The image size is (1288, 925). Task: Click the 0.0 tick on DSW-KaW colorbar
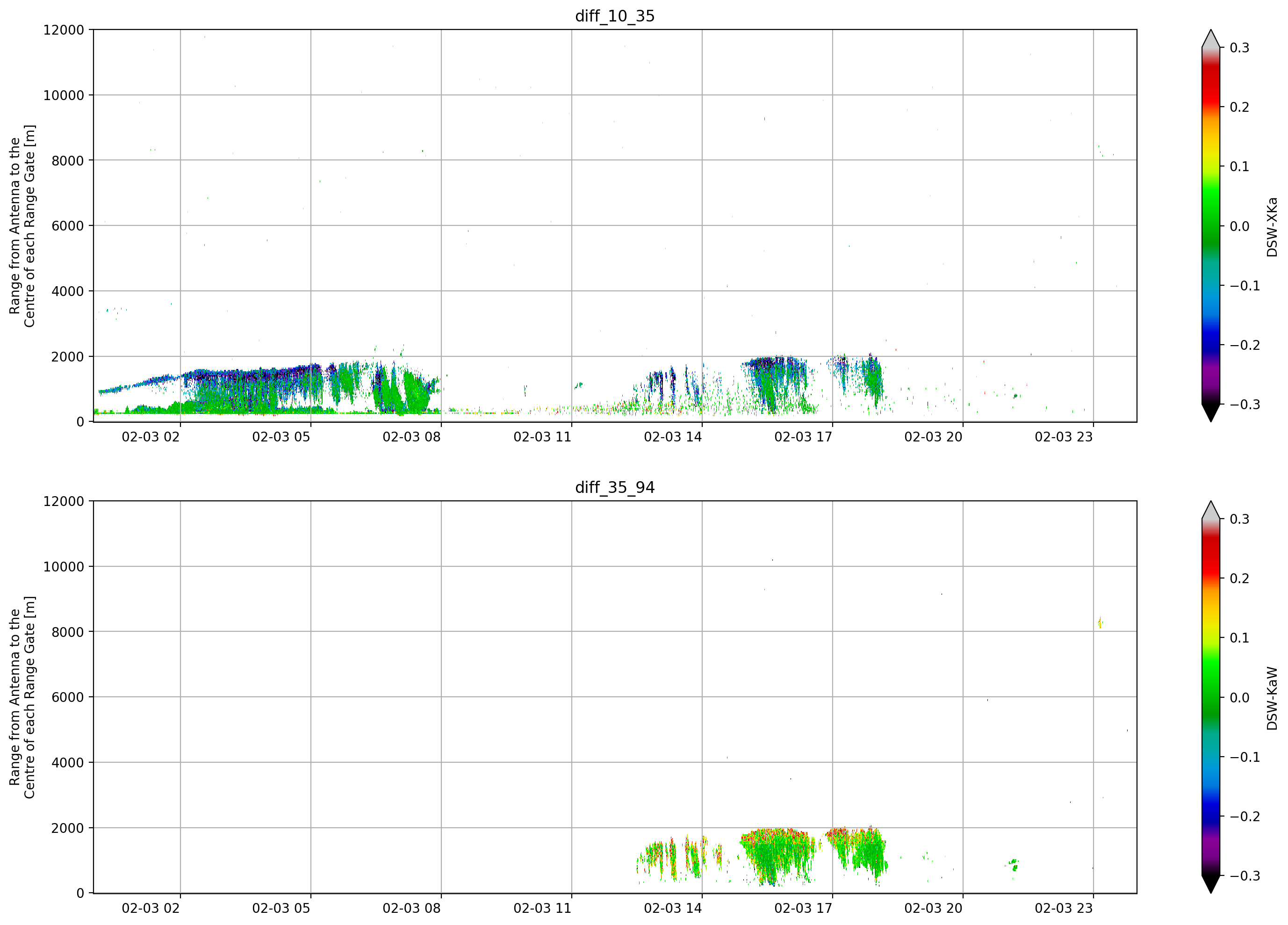pyautogui.click(x=1240, y=698)
